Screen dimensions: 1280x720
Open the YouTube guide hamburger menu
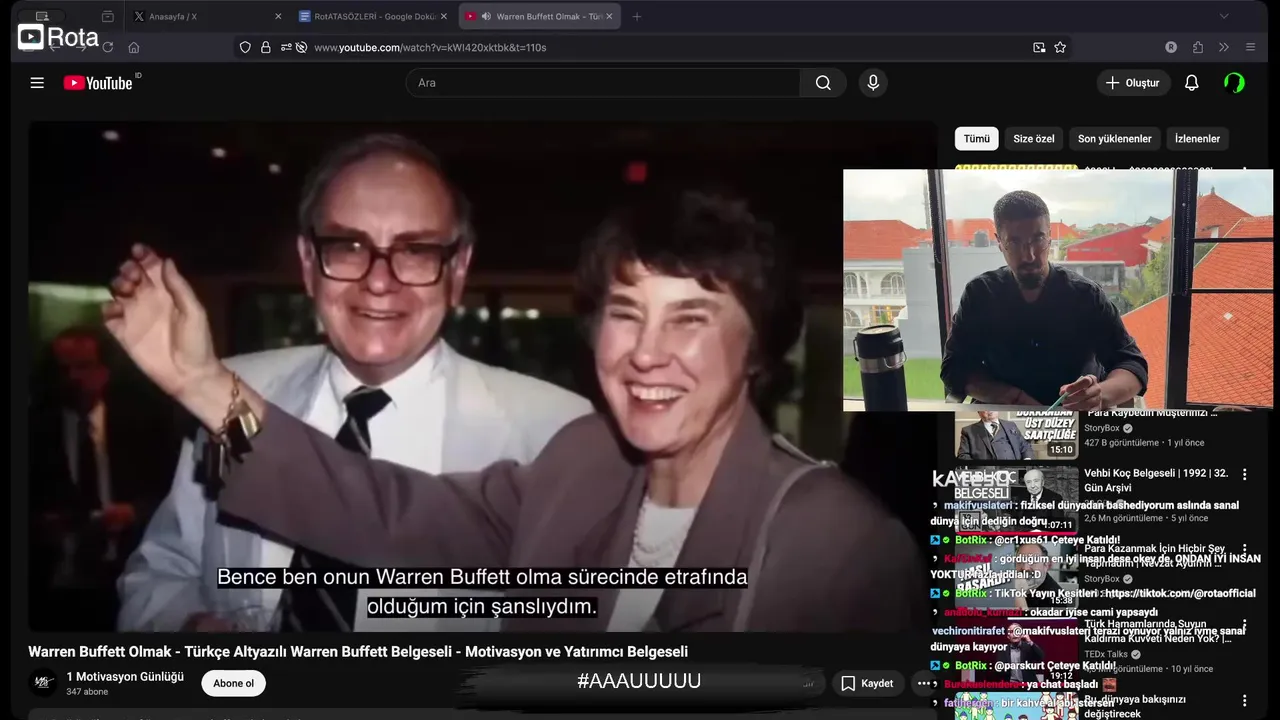[x=37, y=83]
